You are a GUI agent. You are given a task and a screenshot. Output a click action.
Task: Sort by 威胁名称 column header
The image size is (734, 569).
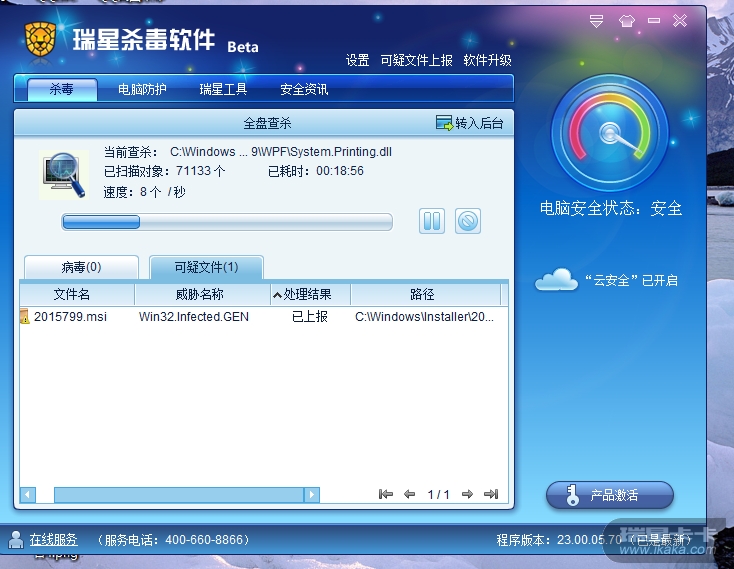(x=202, y=294)
